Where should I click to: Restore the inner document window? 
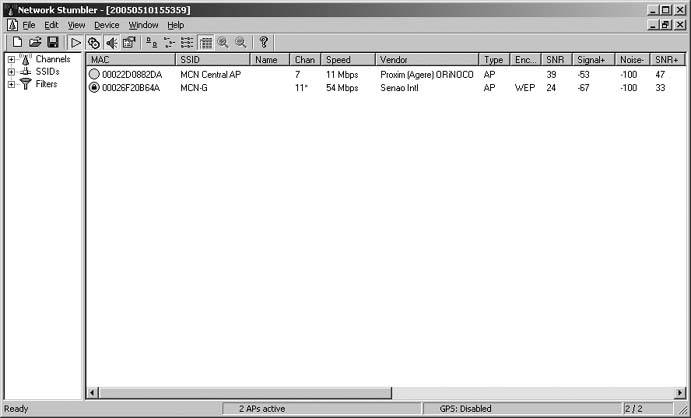(x=665, y=25)
